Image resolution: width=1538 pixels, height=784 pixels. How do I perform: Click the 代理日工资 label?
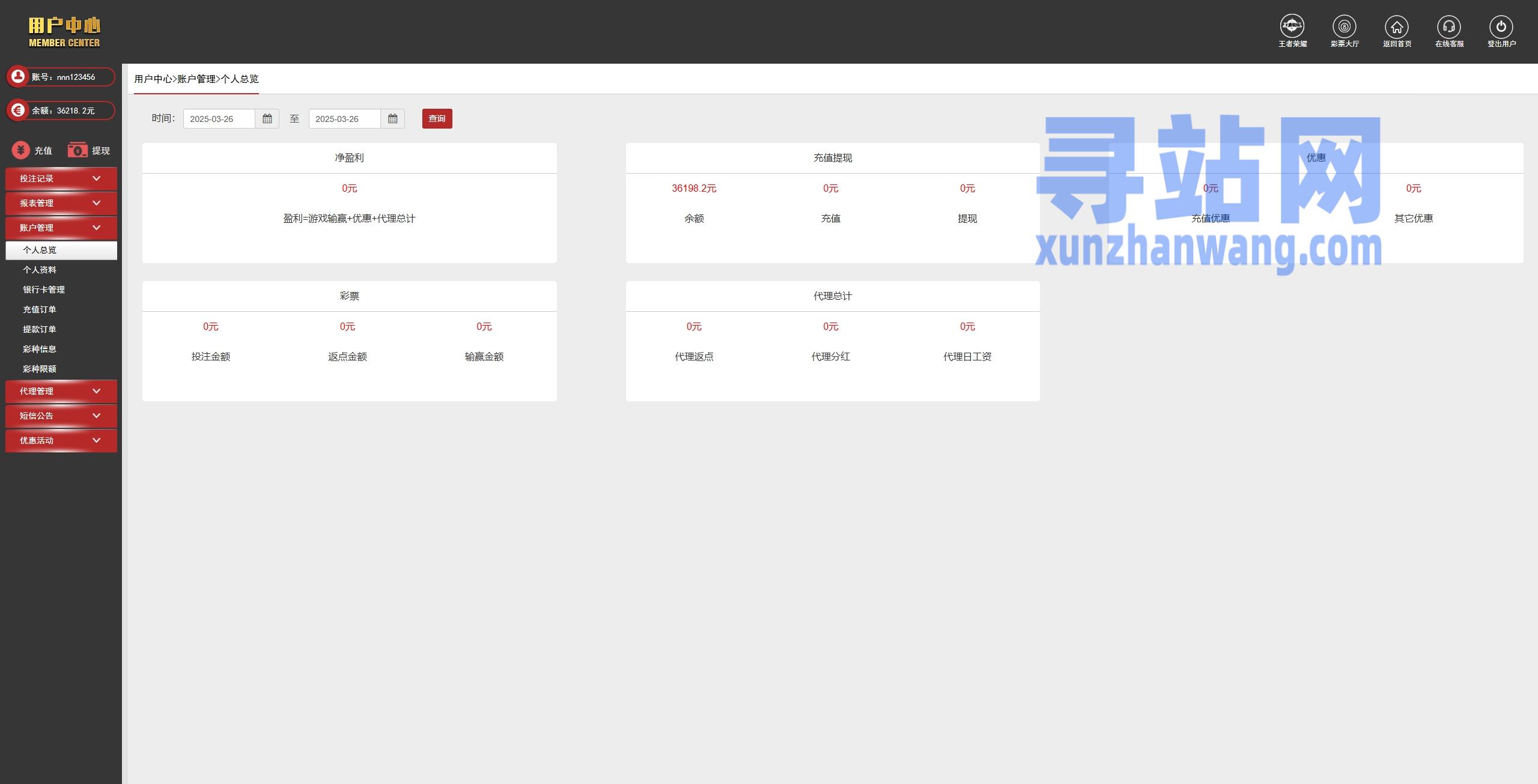(967, 356)
